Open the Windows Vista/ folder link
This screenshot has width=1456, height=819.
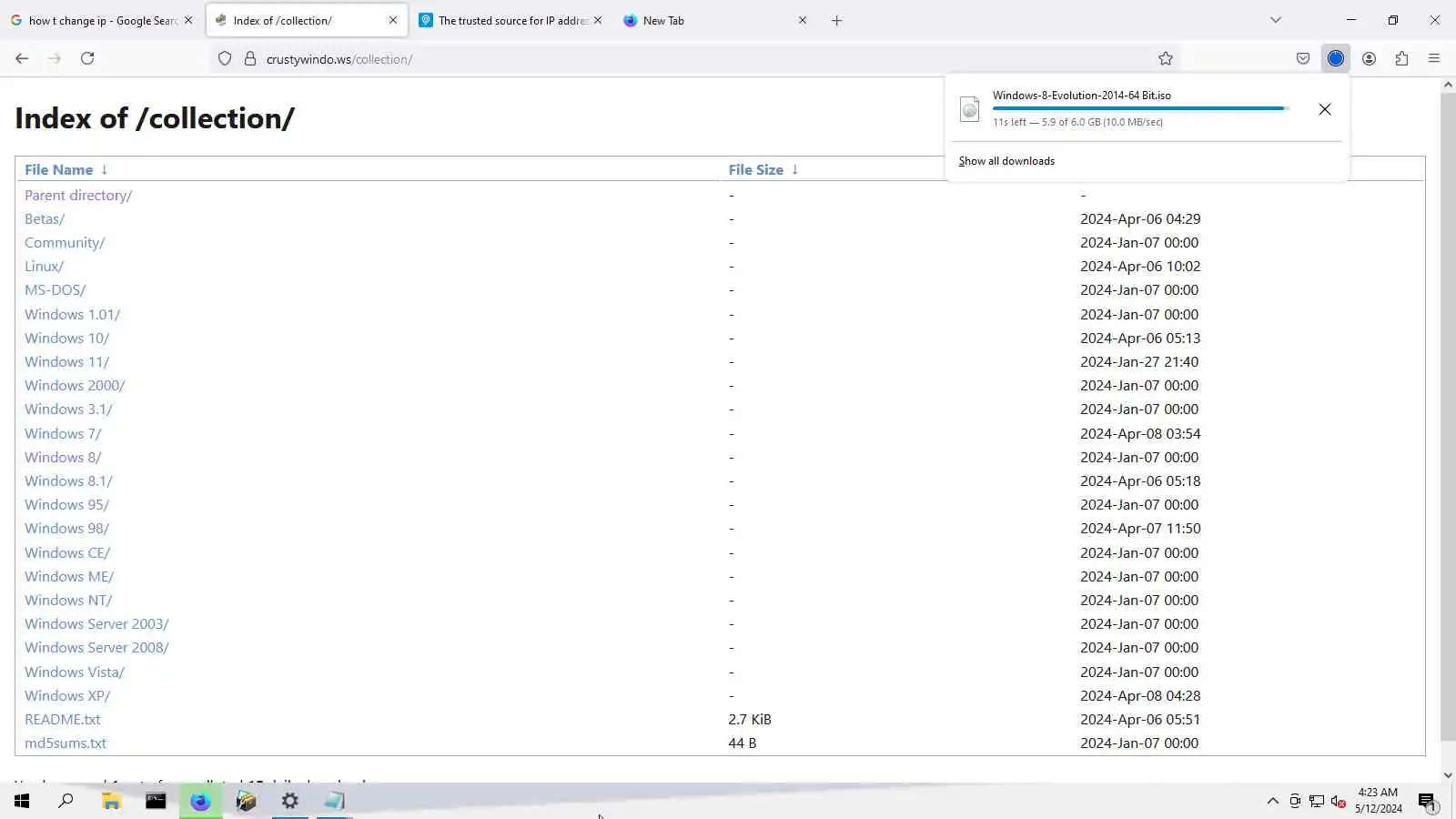click(75, 672)
